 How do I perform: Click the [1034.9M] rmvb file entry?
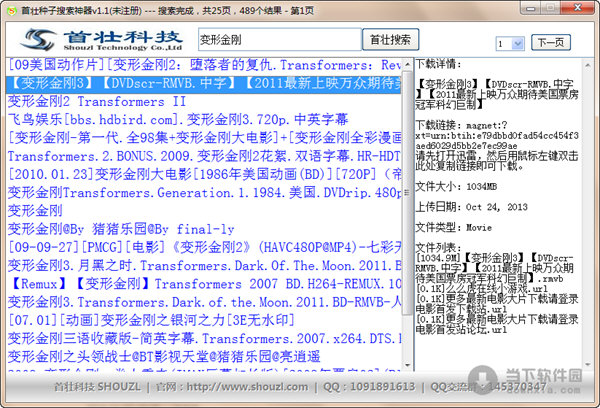(x=494, y=268)
